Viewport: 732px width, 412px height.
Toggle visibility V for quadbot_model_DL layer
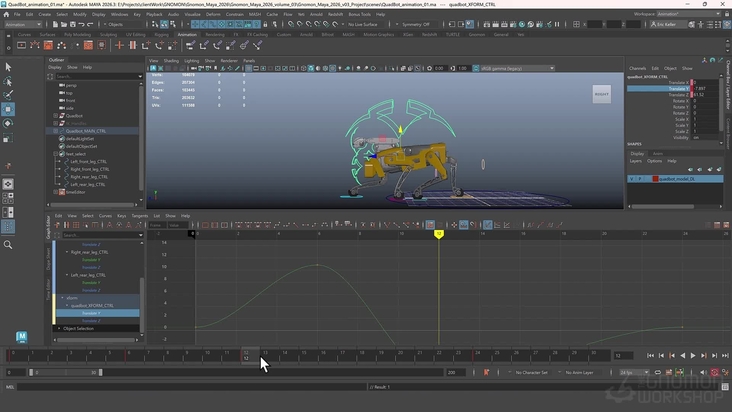632,179
